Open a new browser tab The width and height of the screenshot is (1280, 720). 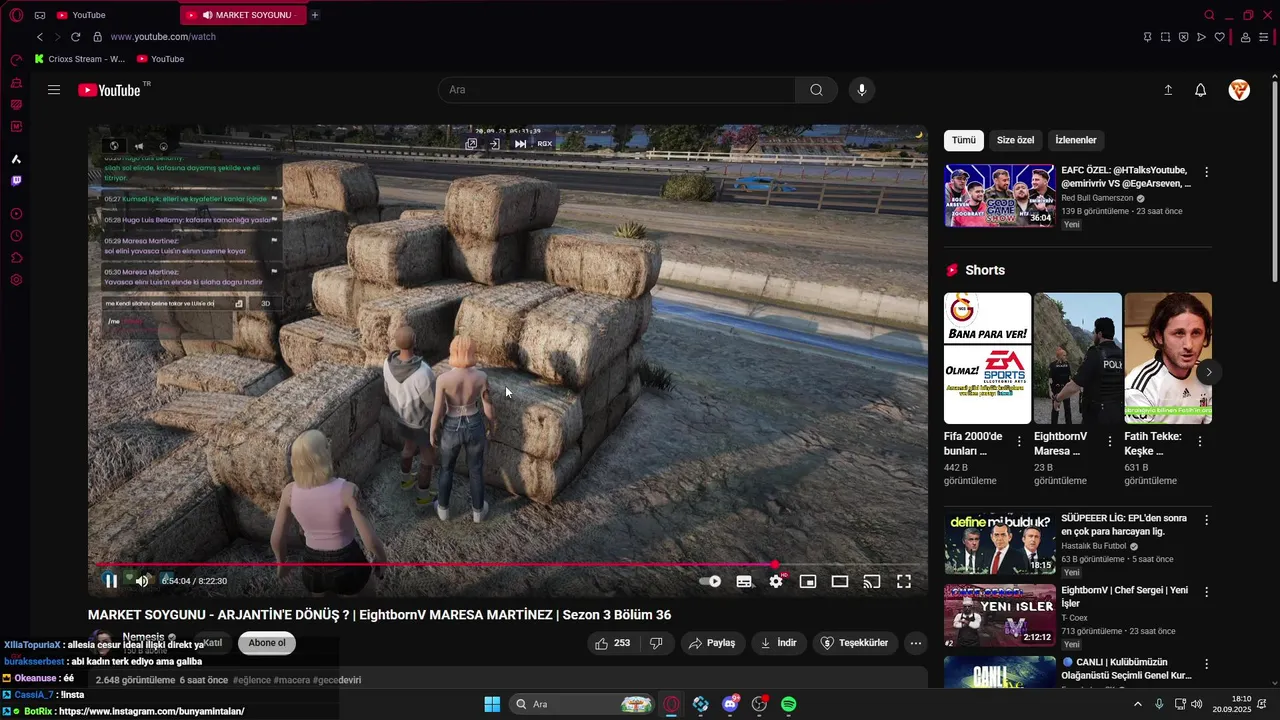pos(315,15)
